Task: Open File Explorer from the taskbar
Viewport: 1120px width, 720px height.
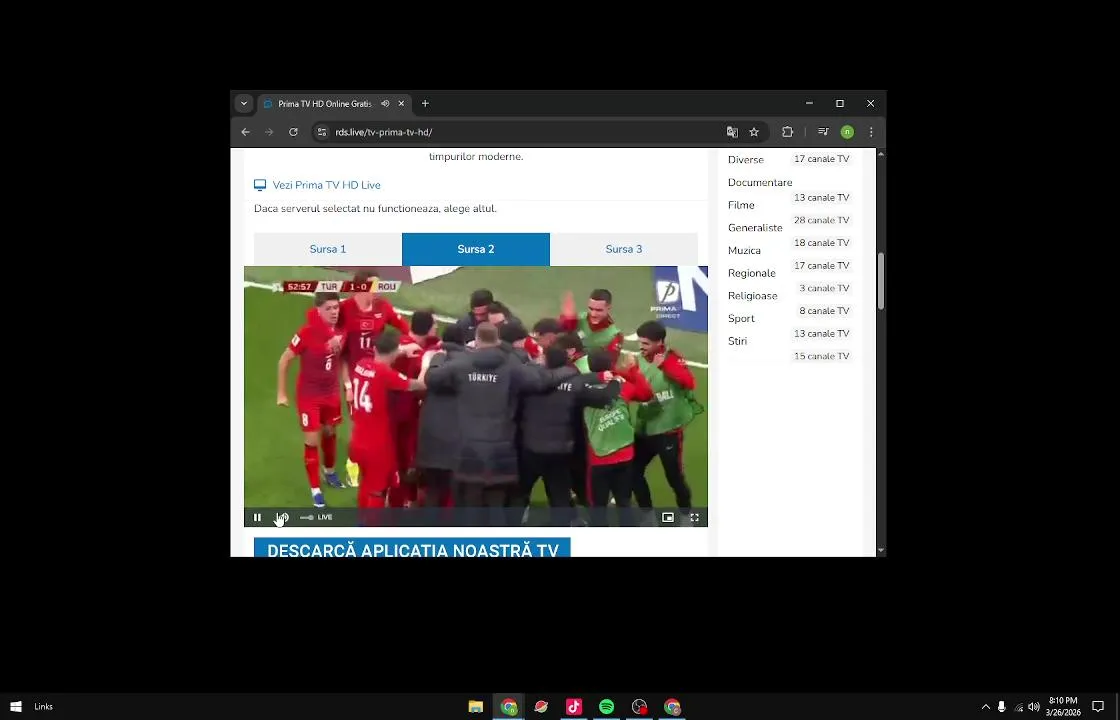Action: (476, 706)
